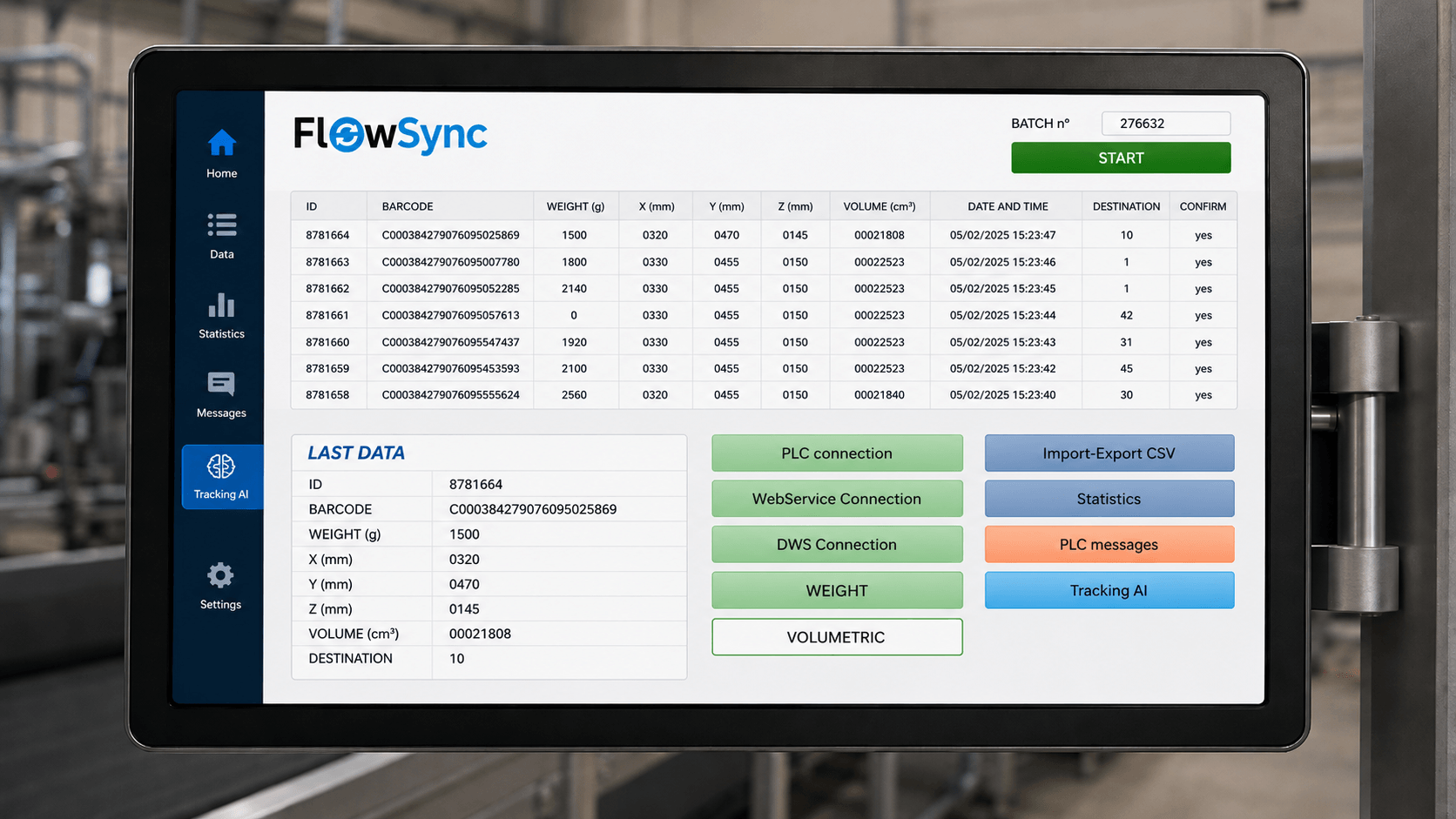Click Last Data Z value 0145
This screenshot has height=819, width=1456.
[x=464, y=609]
